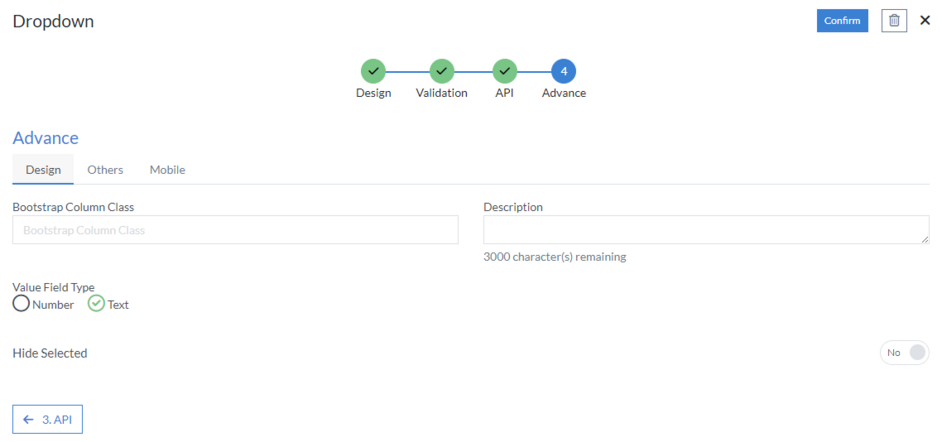
Task: Jump to API step checkmark
Action: pyautogui.click(x=505, y=71)
